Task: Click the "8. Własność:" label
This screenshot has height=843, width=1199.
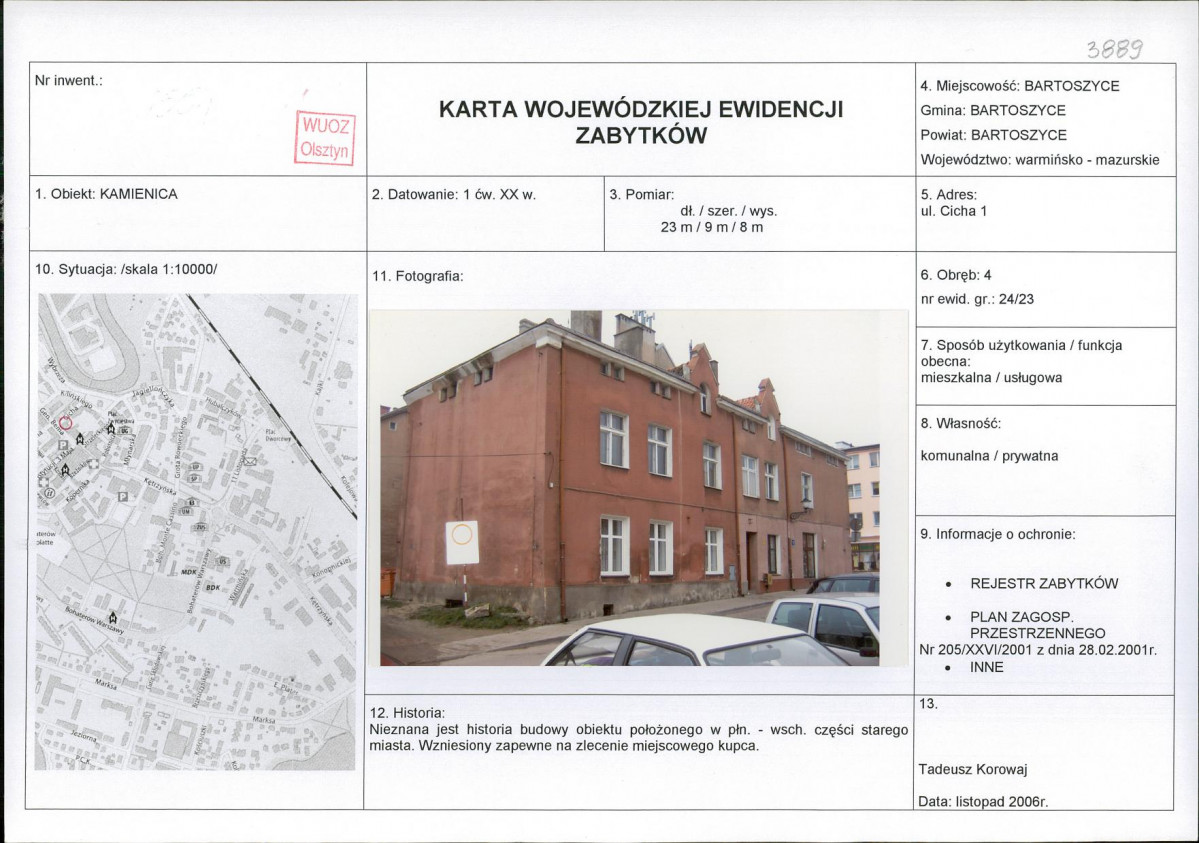Action: (960, 423)
